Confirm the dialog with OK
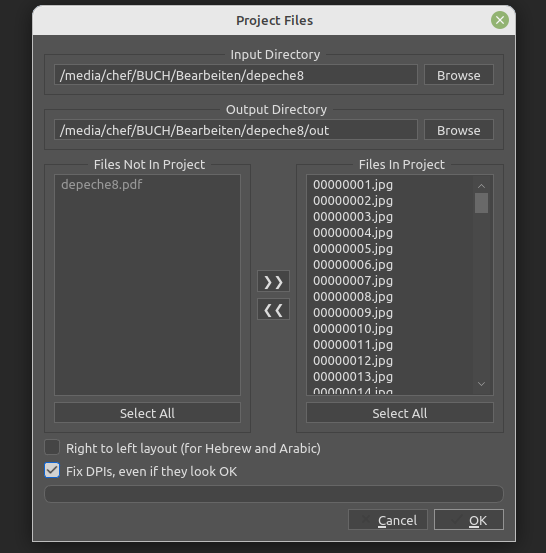Screen dimensions: 546x553 [x=469, y=520]
